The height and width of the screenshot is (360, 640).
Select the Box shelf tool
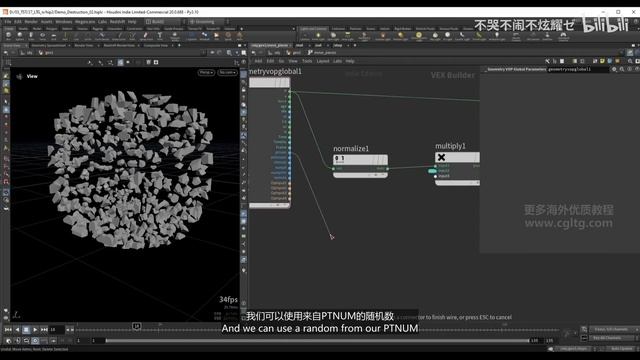(8, 36)
